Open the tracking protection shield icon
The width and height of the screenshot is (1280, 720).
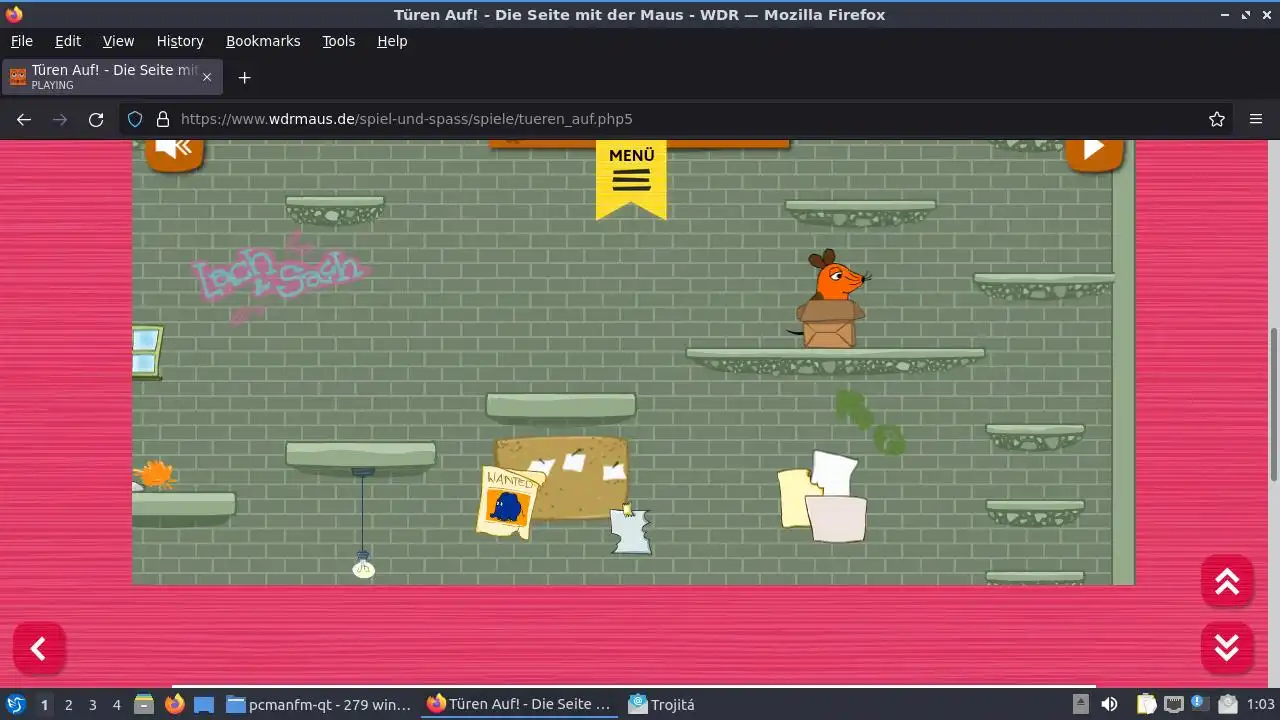pyautogui.click(x=135, y=119)
